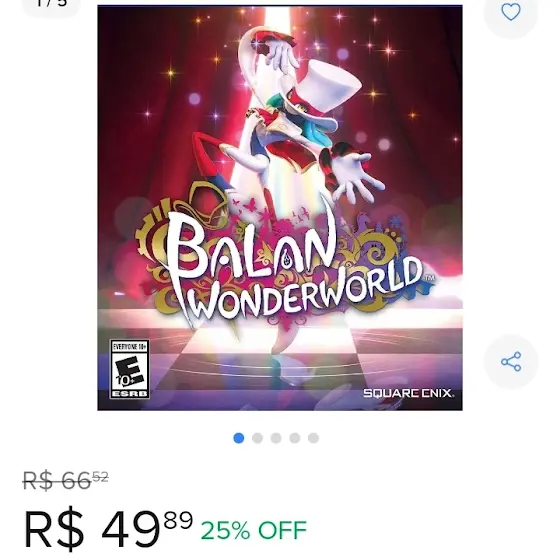
Task: Jump to the third image dot
Action: point(276,438)
